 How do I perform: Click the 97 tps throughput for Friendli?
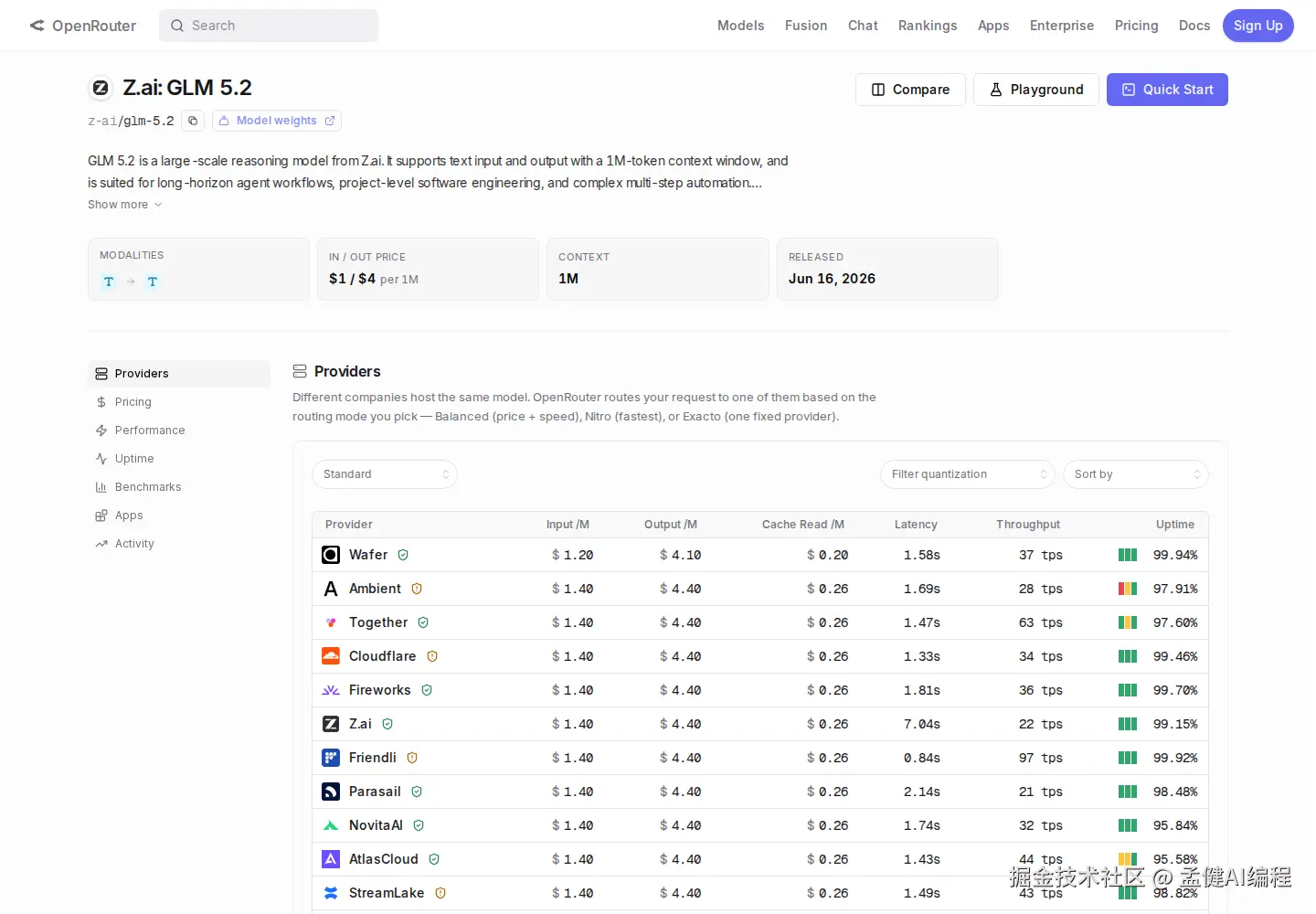pyautogui.click(x=1041, y=758)
